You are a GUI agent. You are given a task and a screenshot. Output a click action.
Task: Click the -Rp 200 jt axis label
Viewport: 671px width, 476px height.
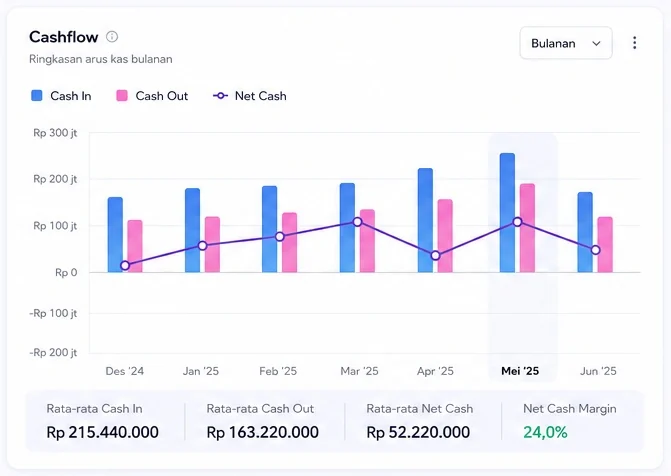(x=53, y=353)
